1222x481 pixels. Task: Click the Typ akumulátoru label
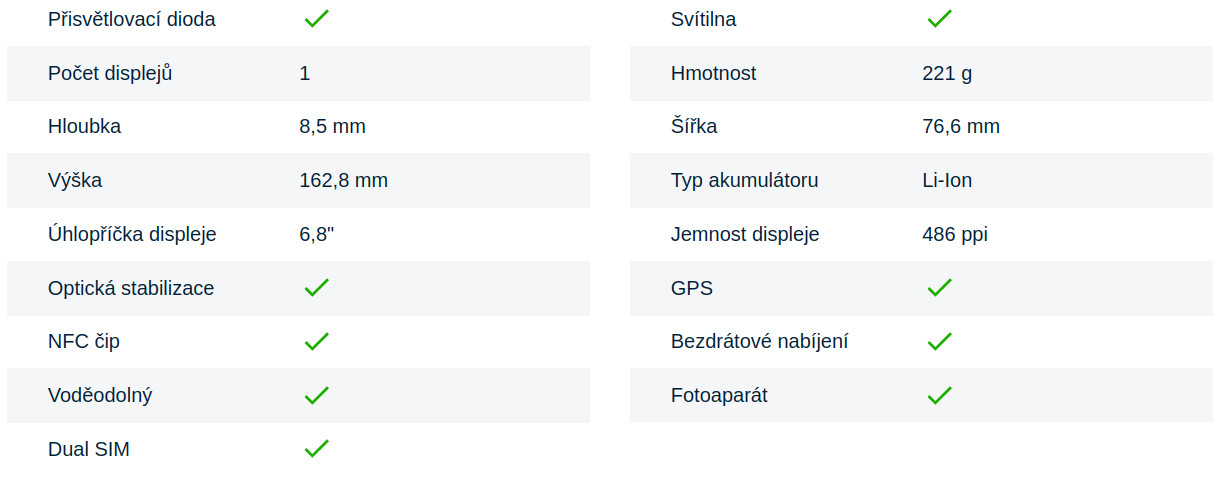point(744,180)
